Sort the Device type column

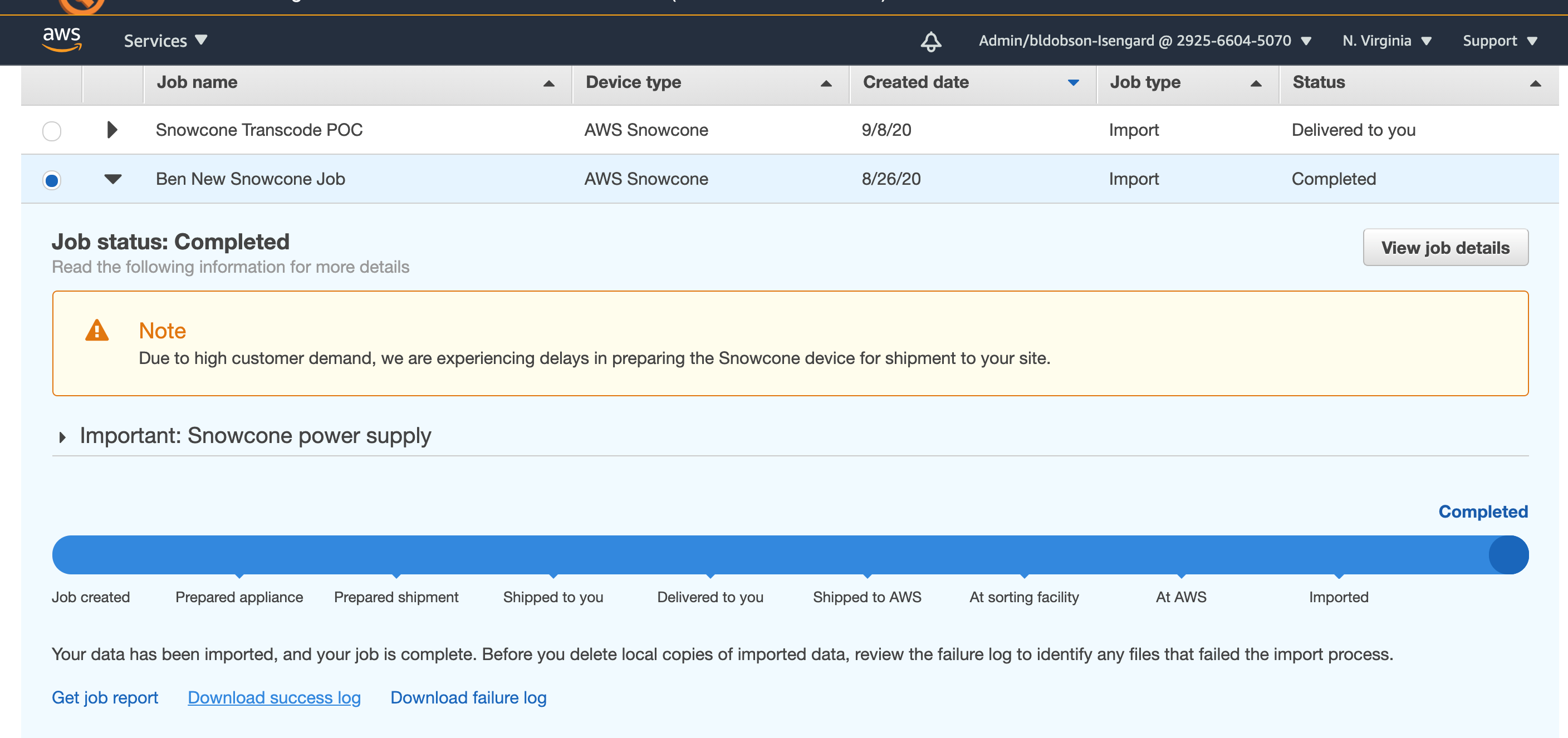click(826, 83)
